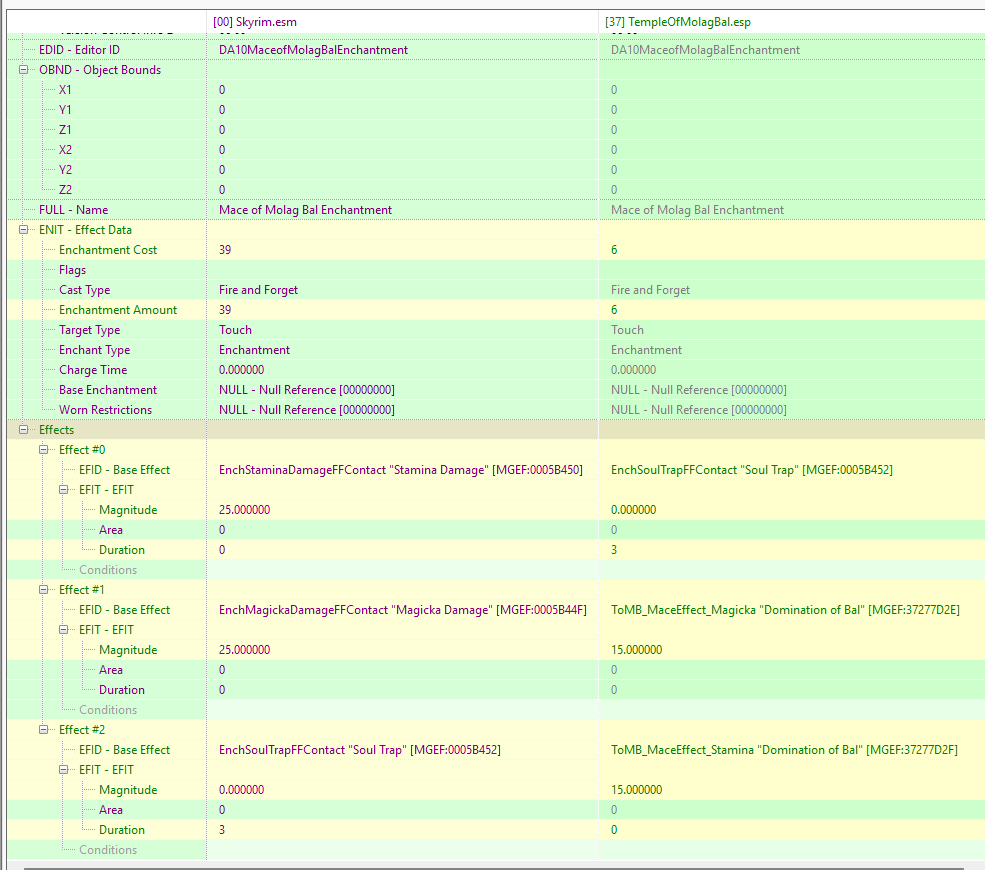Select X1 under Object Bounds
This screenshot has width=985, height=870.
[65, 90]
